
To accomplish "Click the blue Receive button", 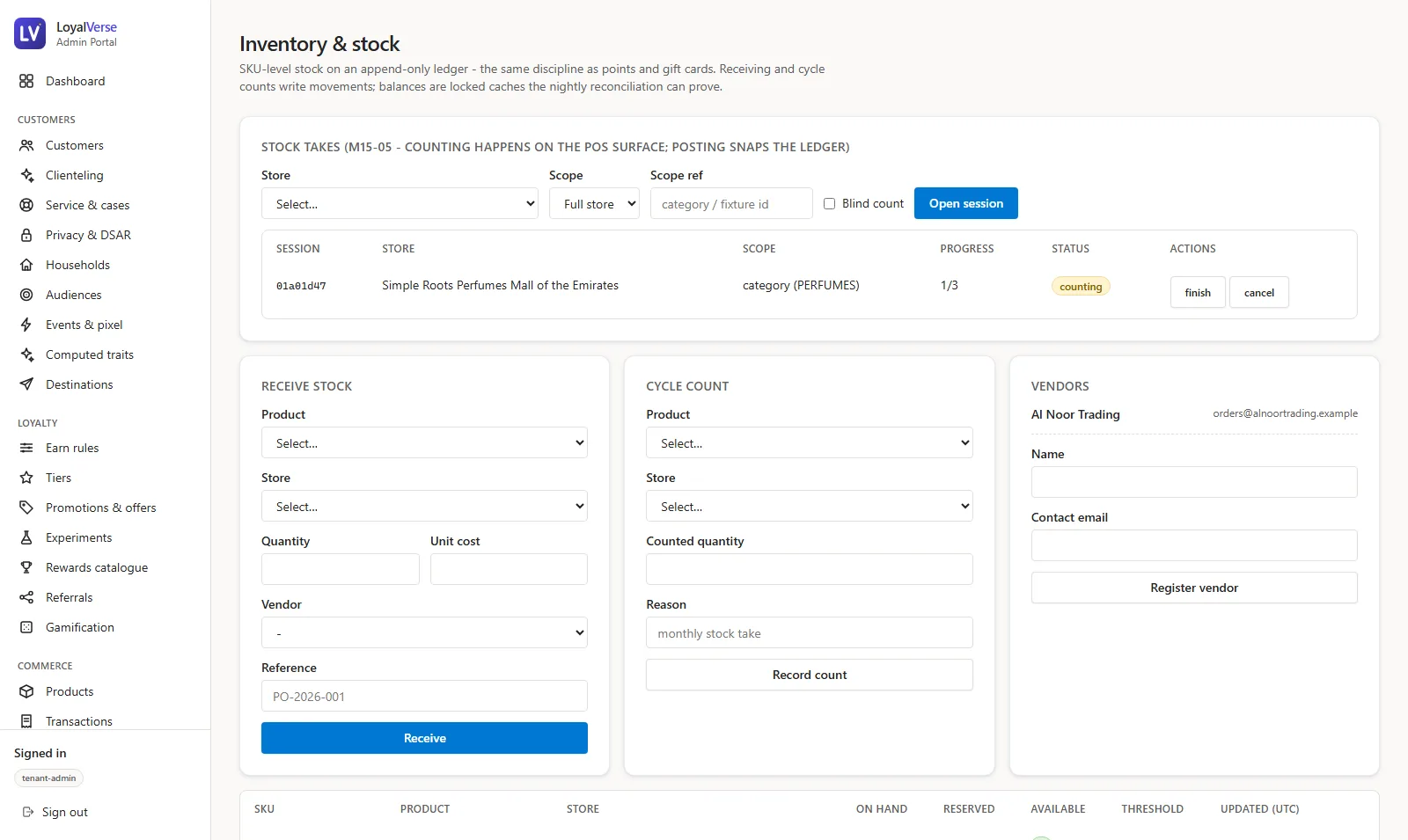I will click(x=424, y=738).
